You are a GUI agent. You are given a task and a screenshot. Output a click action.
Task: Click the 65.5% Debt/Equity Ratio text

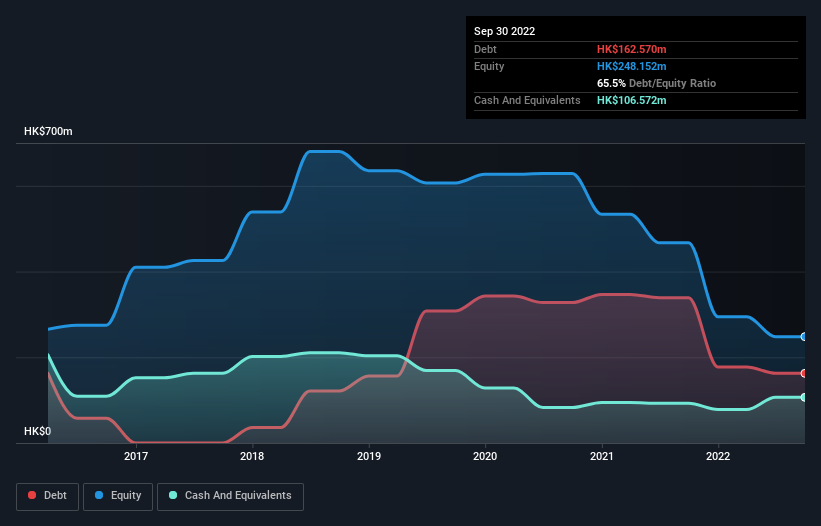point(656,83)
